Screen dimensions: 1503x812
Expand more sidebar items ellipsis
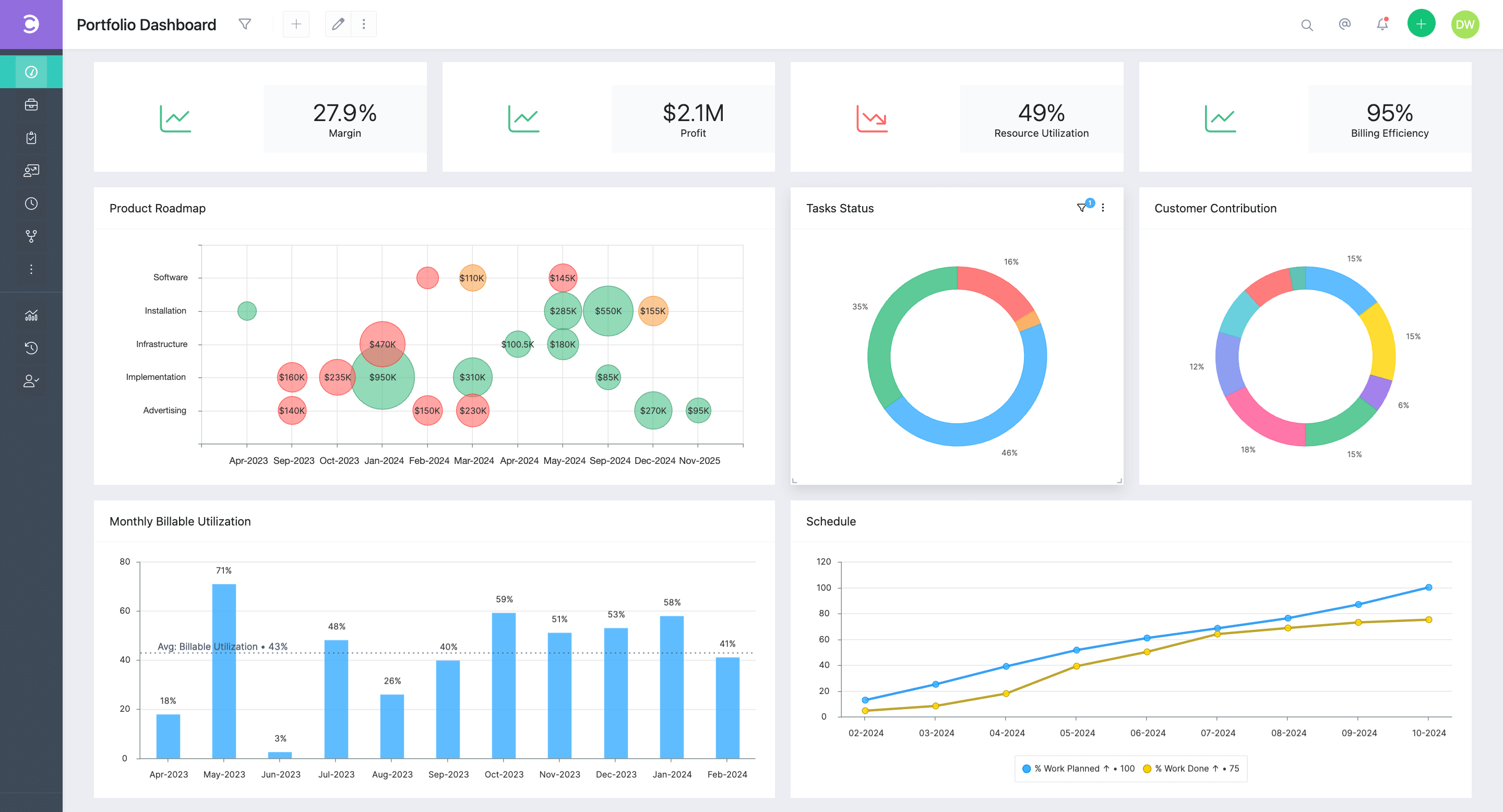pos(31,269)
